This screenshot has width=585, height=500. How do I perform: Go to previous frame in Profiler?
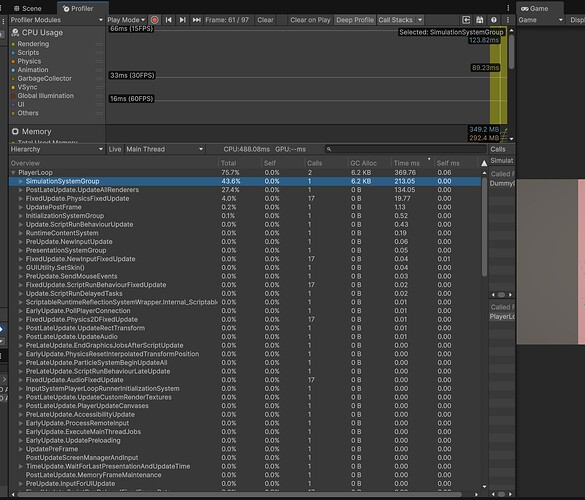tap(169, 20)
